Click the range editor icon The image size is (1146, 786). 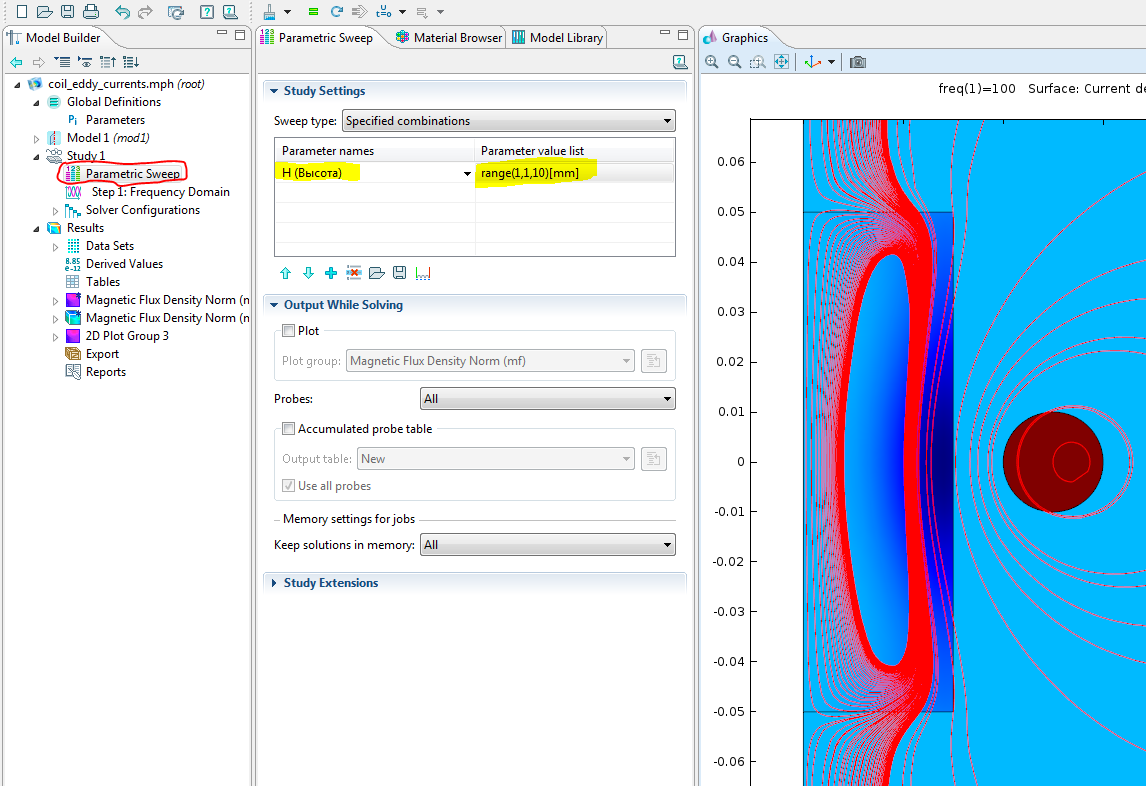point(422,273)
